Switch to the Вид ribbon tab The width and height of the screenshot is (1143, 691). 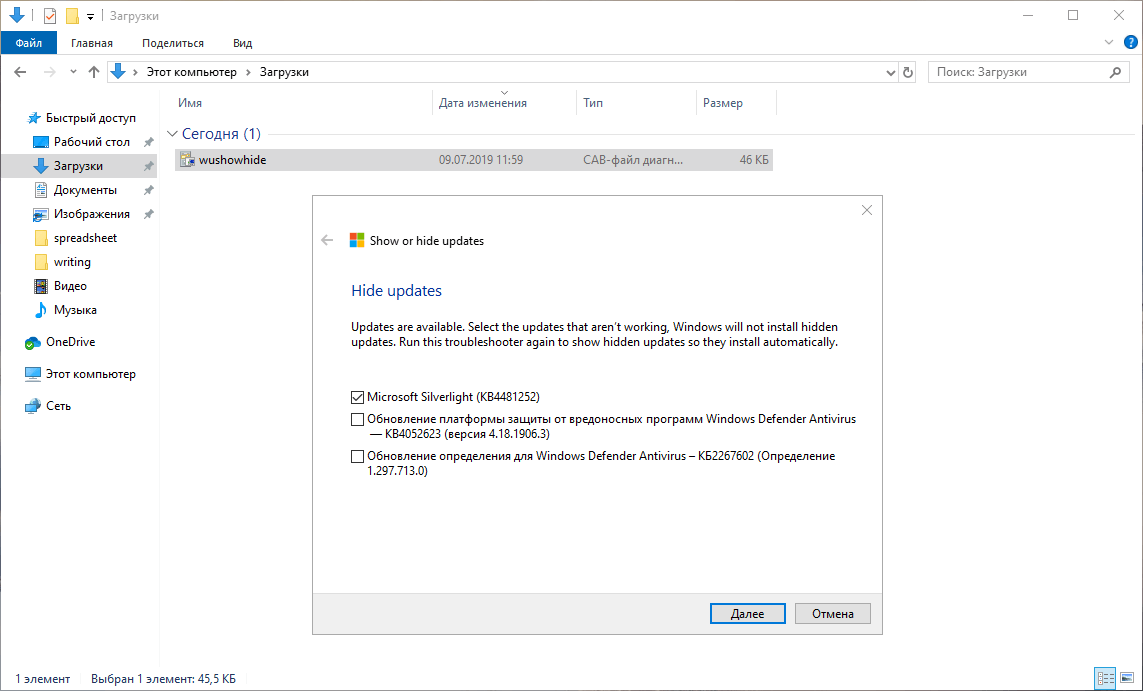pyautogui.click(x=242, y=42)
